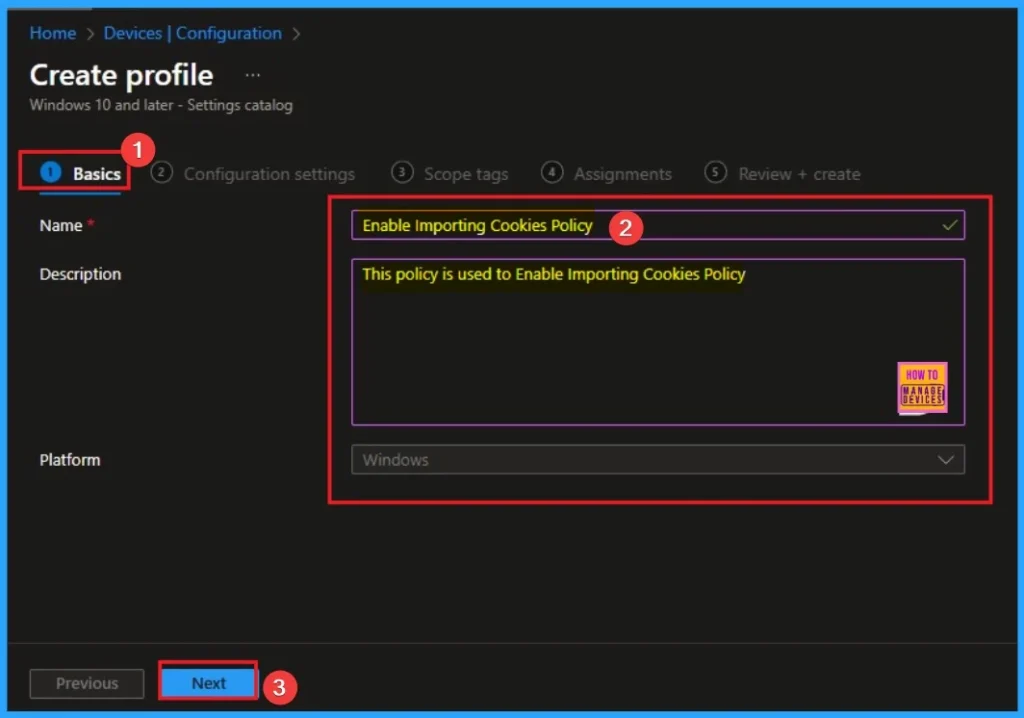This screenshot has height=718, width=1024.
Task: Go to the Assignments step
Action: (x=606, y=174)
